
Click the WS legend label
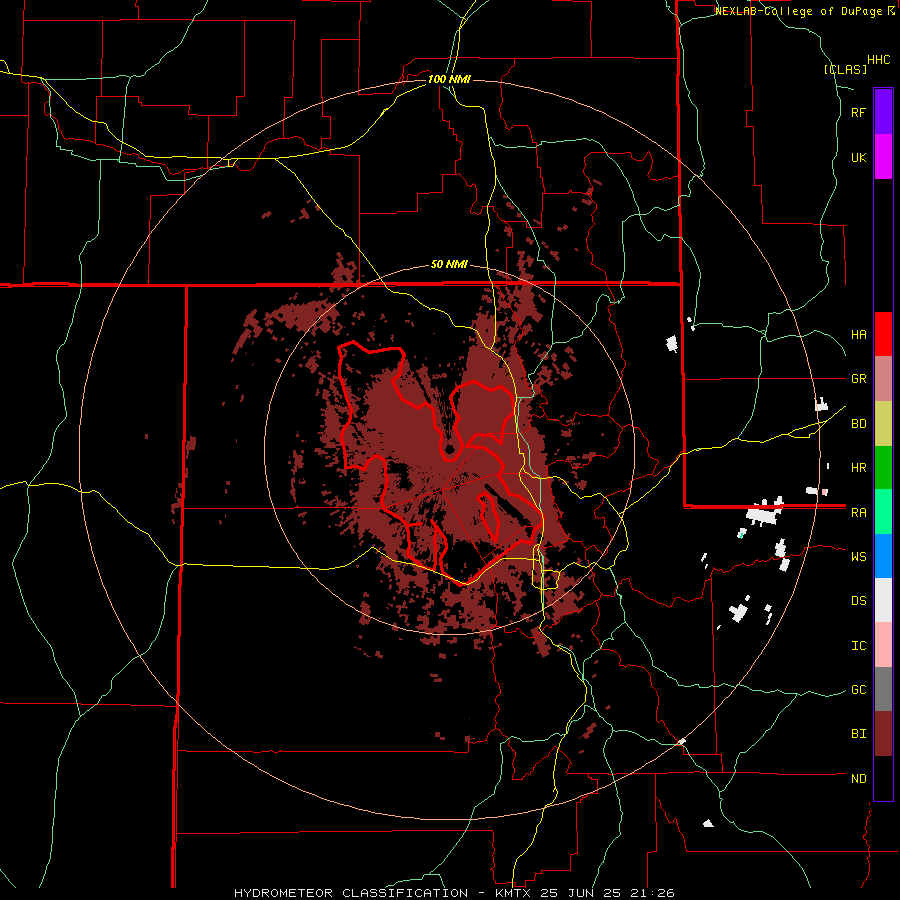click(x=859, y=557)
